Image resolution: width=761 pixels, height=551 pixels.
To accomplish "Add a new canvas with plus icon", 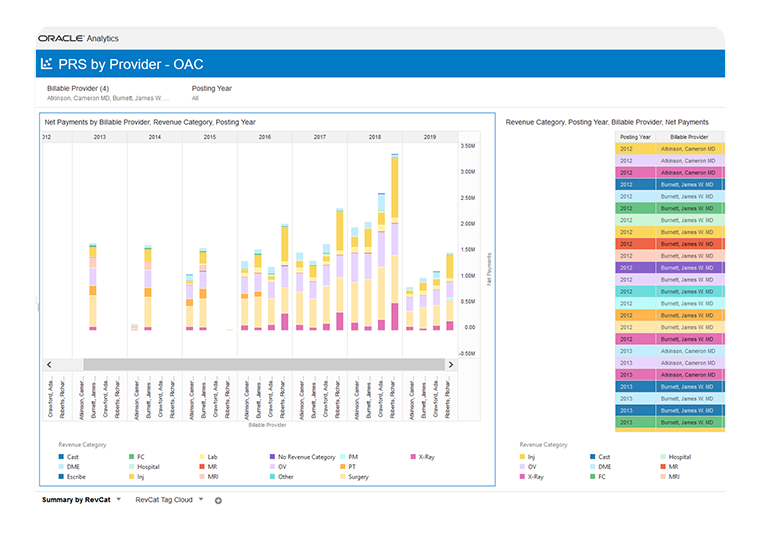I will click(218, 500).
